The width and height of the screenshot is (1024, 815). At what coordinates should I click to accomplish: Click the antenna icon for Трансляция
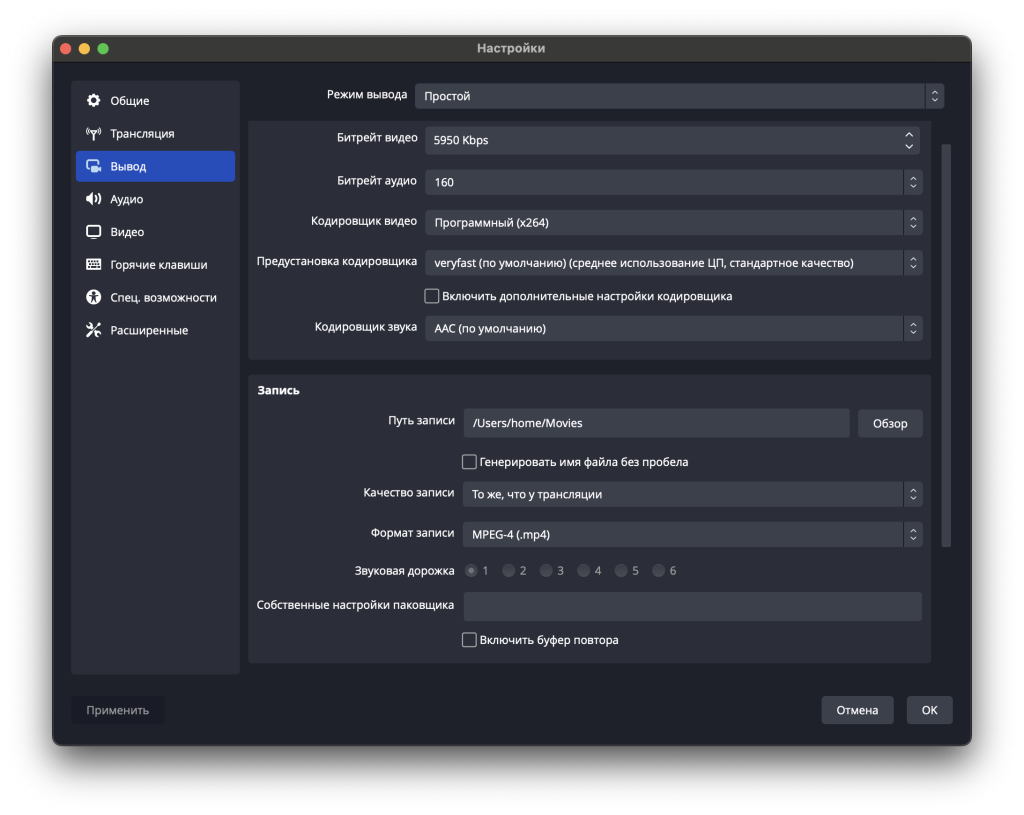click(93, 133)
